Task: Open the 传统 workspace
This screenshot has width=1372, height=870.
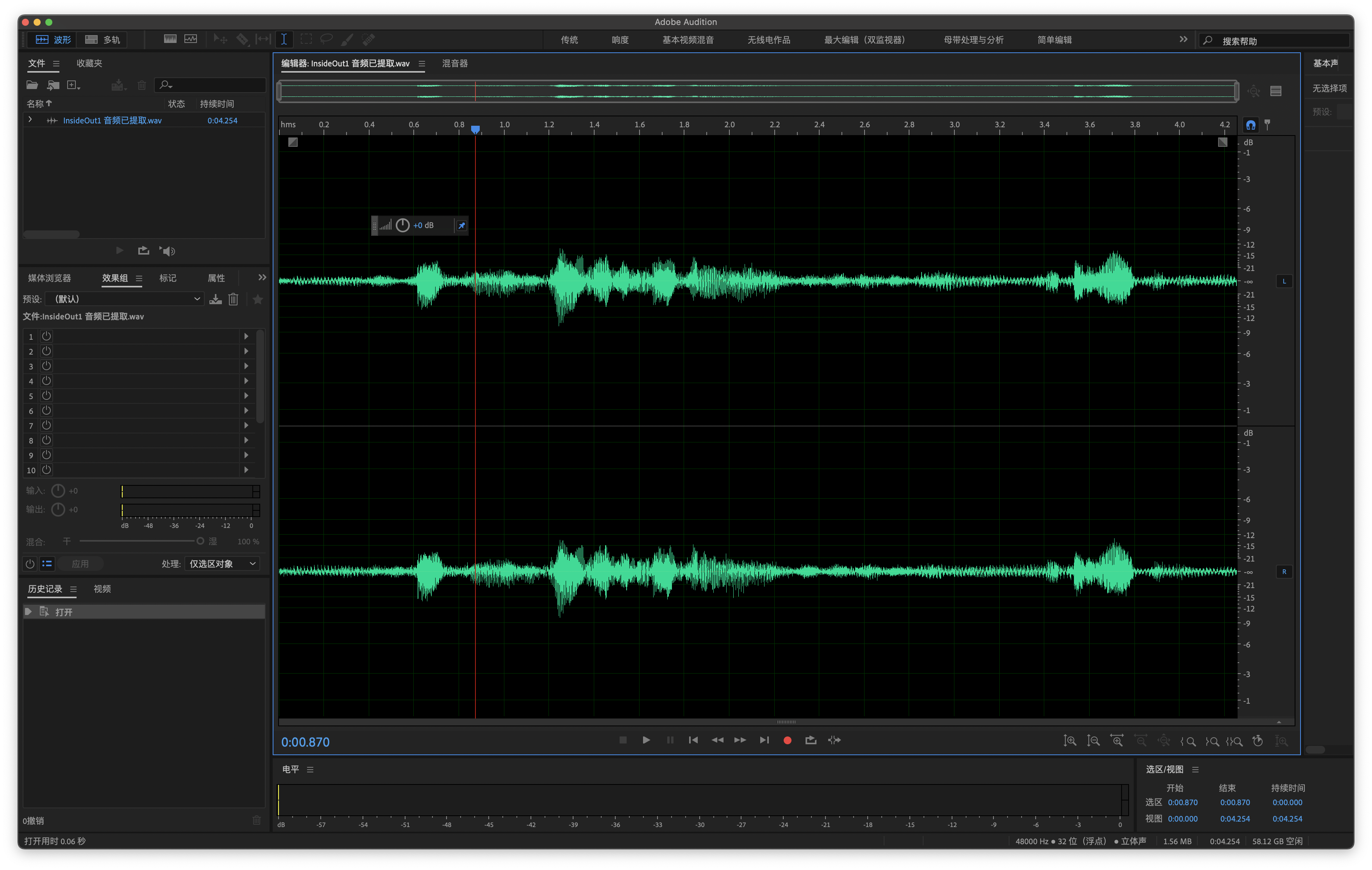Action: 569,40
